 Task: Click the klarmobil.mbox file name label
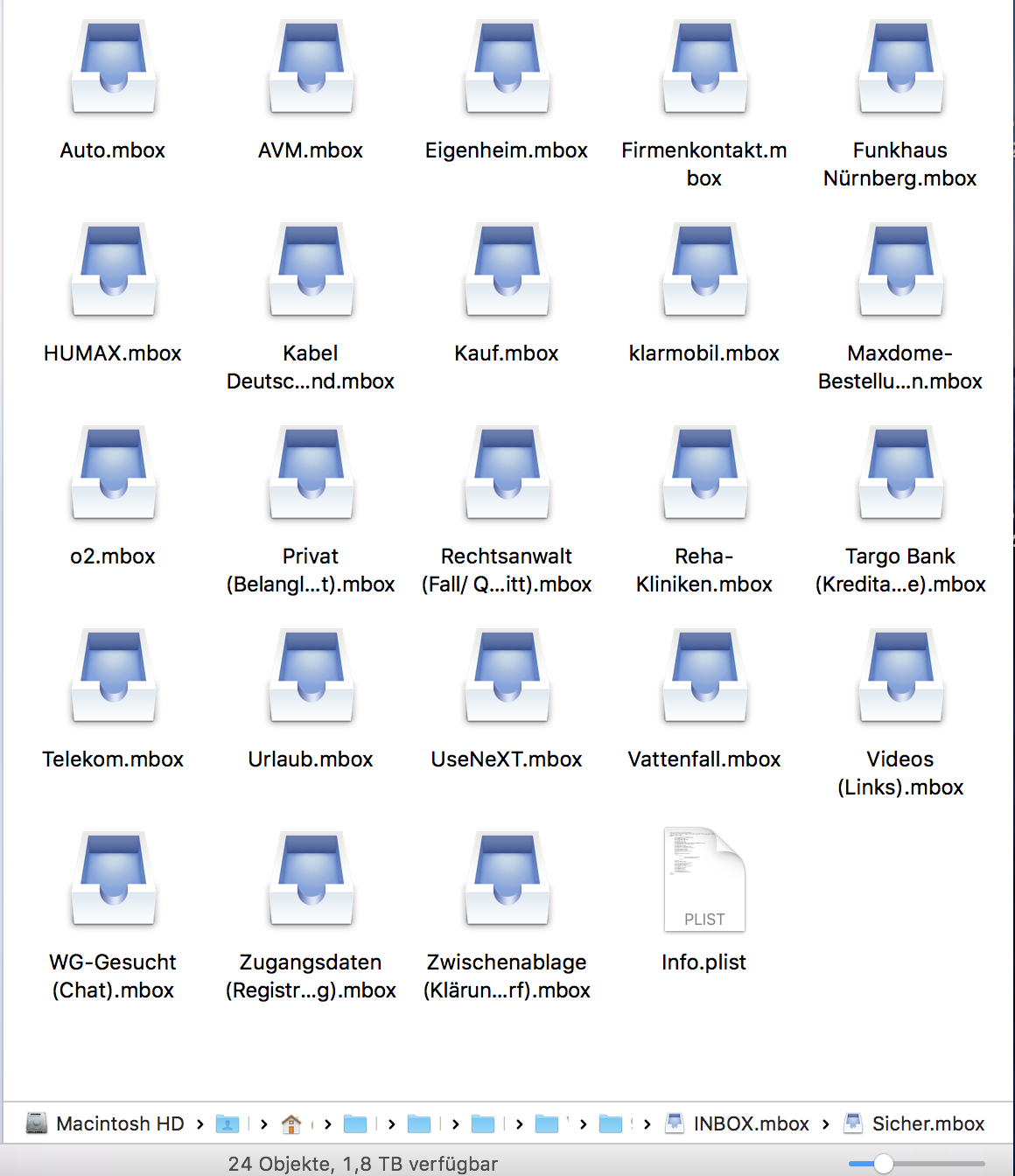coord(704,353)
